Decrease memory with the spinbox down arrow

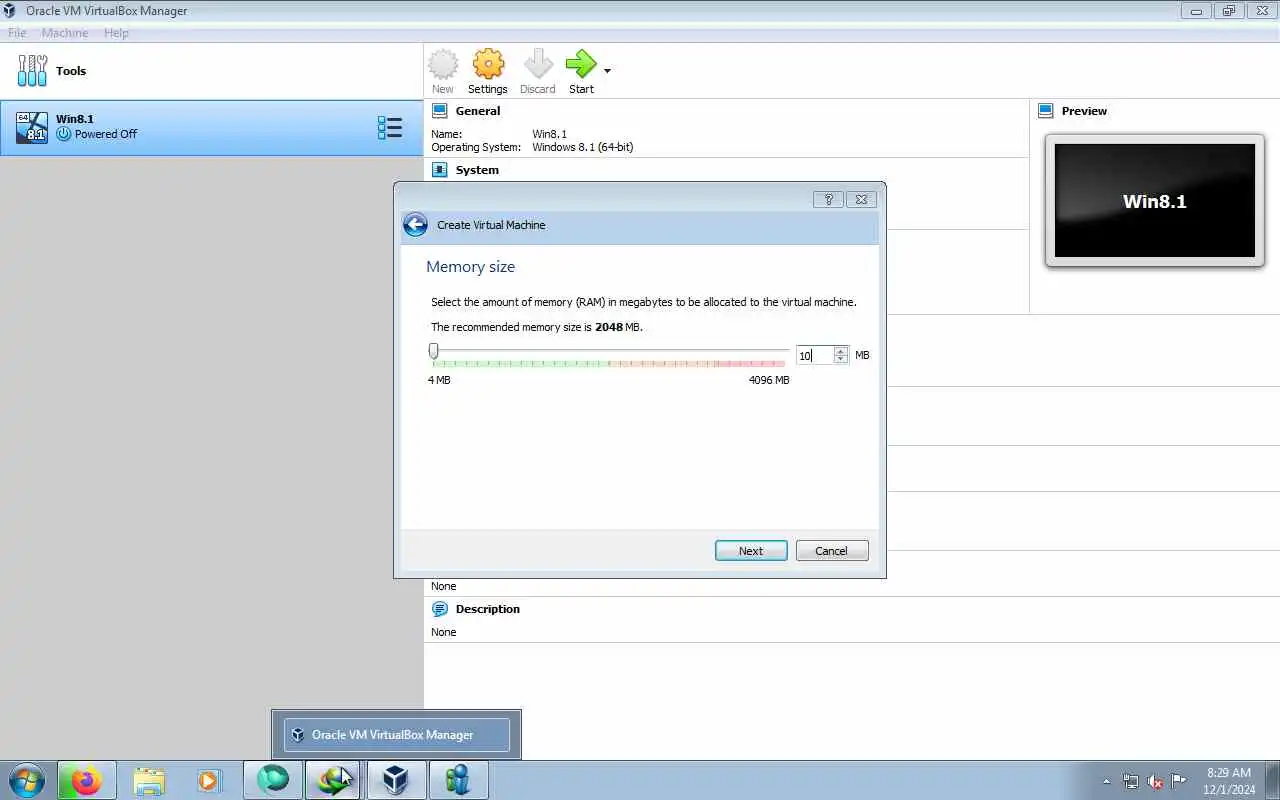(x=840, y=359)
